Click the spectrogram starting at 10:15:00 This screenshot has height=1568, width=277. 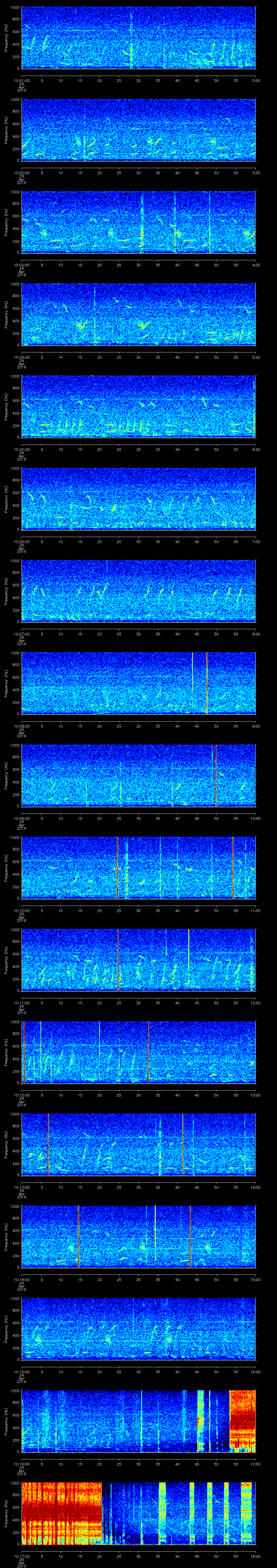click(138, 1328)
